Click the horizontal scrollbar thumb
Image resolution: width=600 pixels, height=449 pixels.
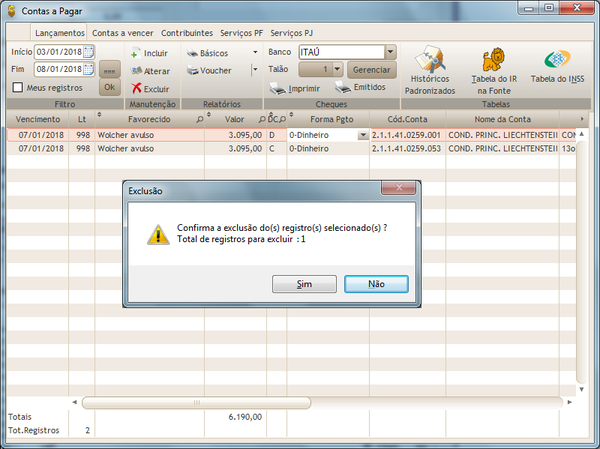pos(197,402)
